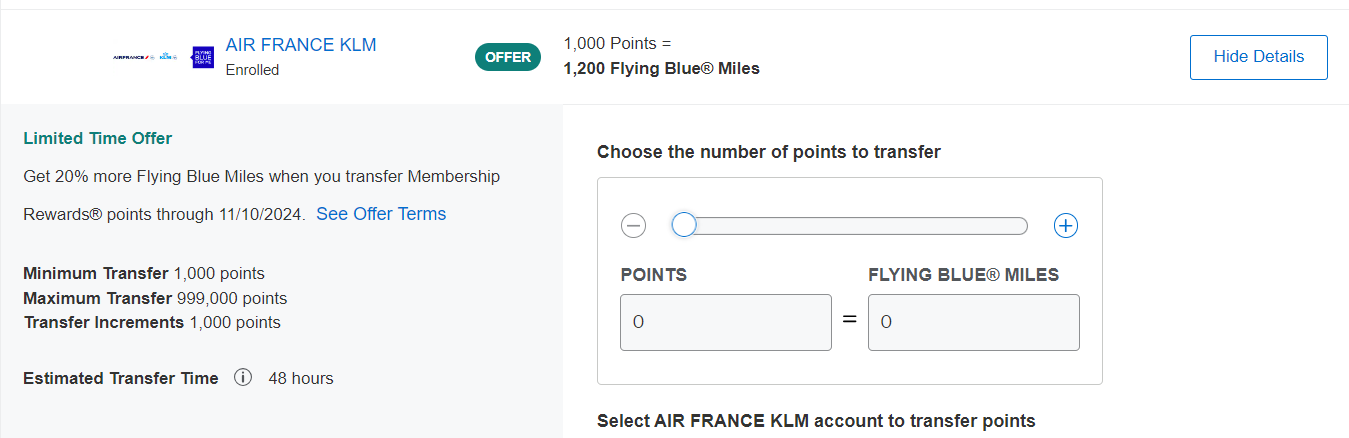This screenshot has height=438, width=1349.
Task: Click the equals sign between the fields
Action: coord(850,322)
